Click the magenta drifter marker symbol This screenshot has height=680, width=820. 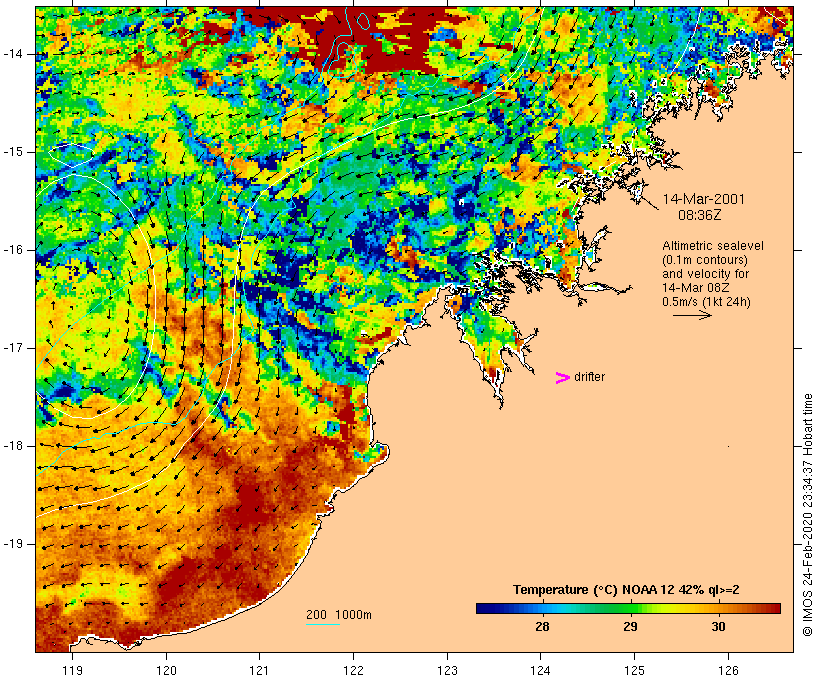[562, 378]
